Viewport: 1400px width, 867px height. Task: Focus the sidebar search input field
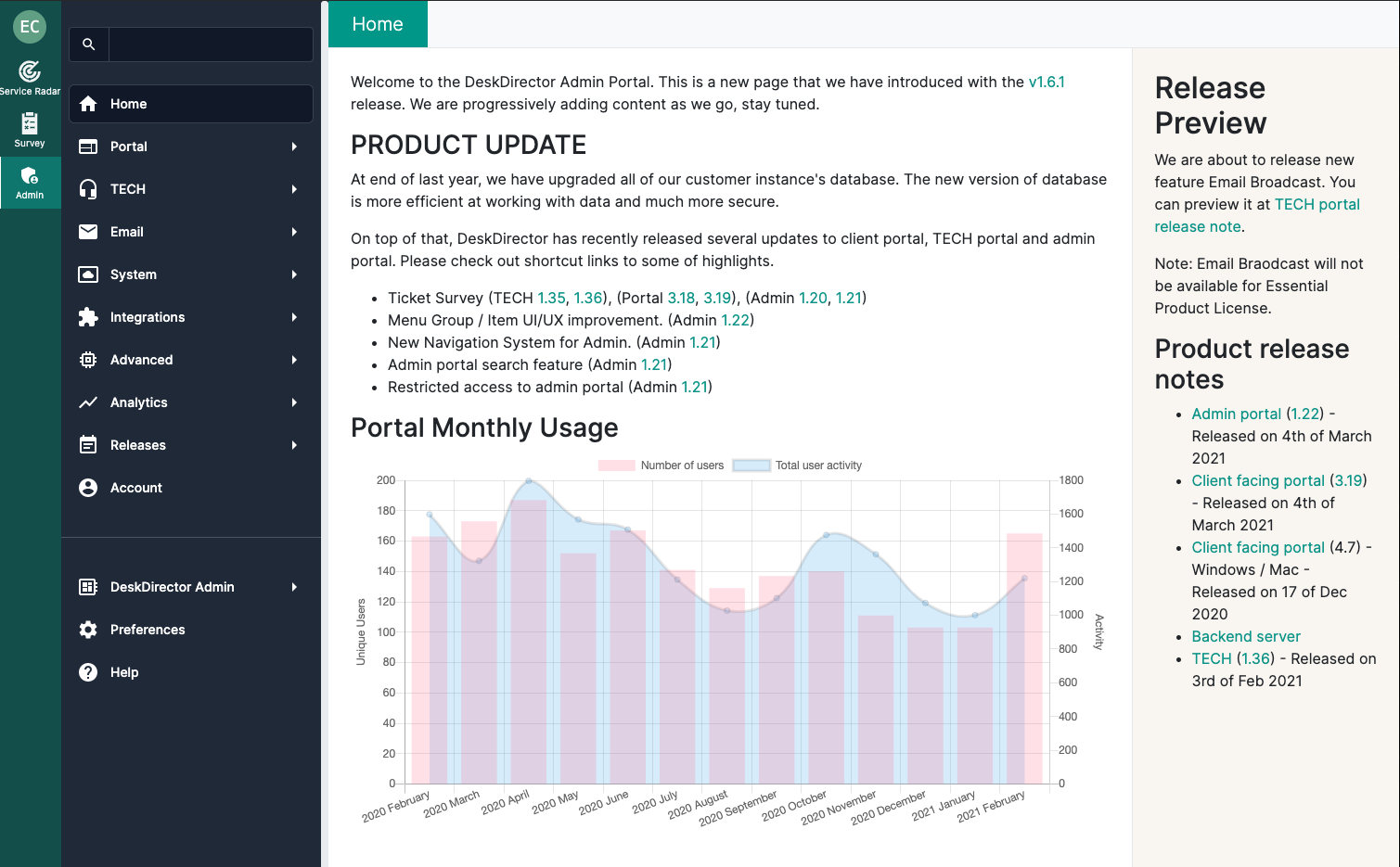pyautogui.click(x=211, y=45)
